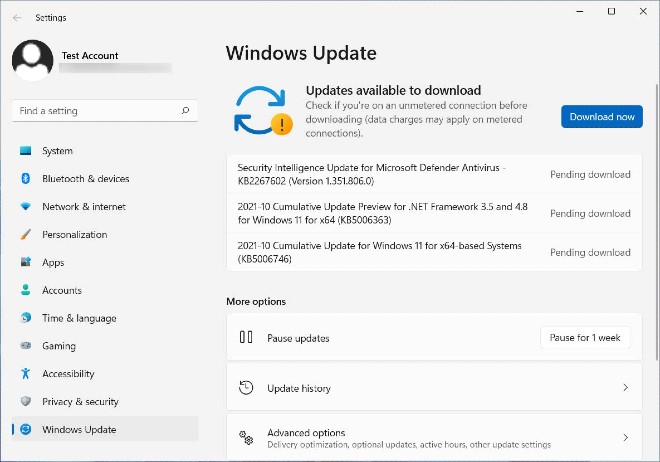Expand Update history chevron
Image resolution: width=660 pixels, height=462 pixels.
point(625,388)
